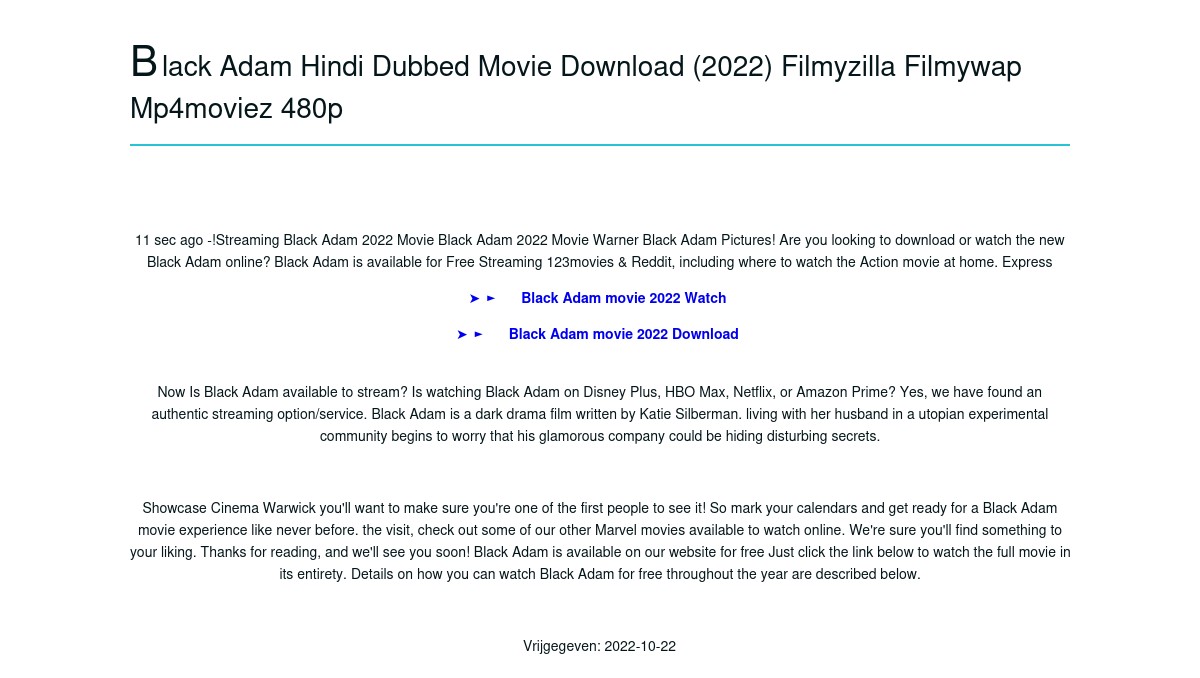The height and width of the screenshot is (678, 1200).
Task: Click the text mentioning writer Katie Silberman
Action: [600, 414]
